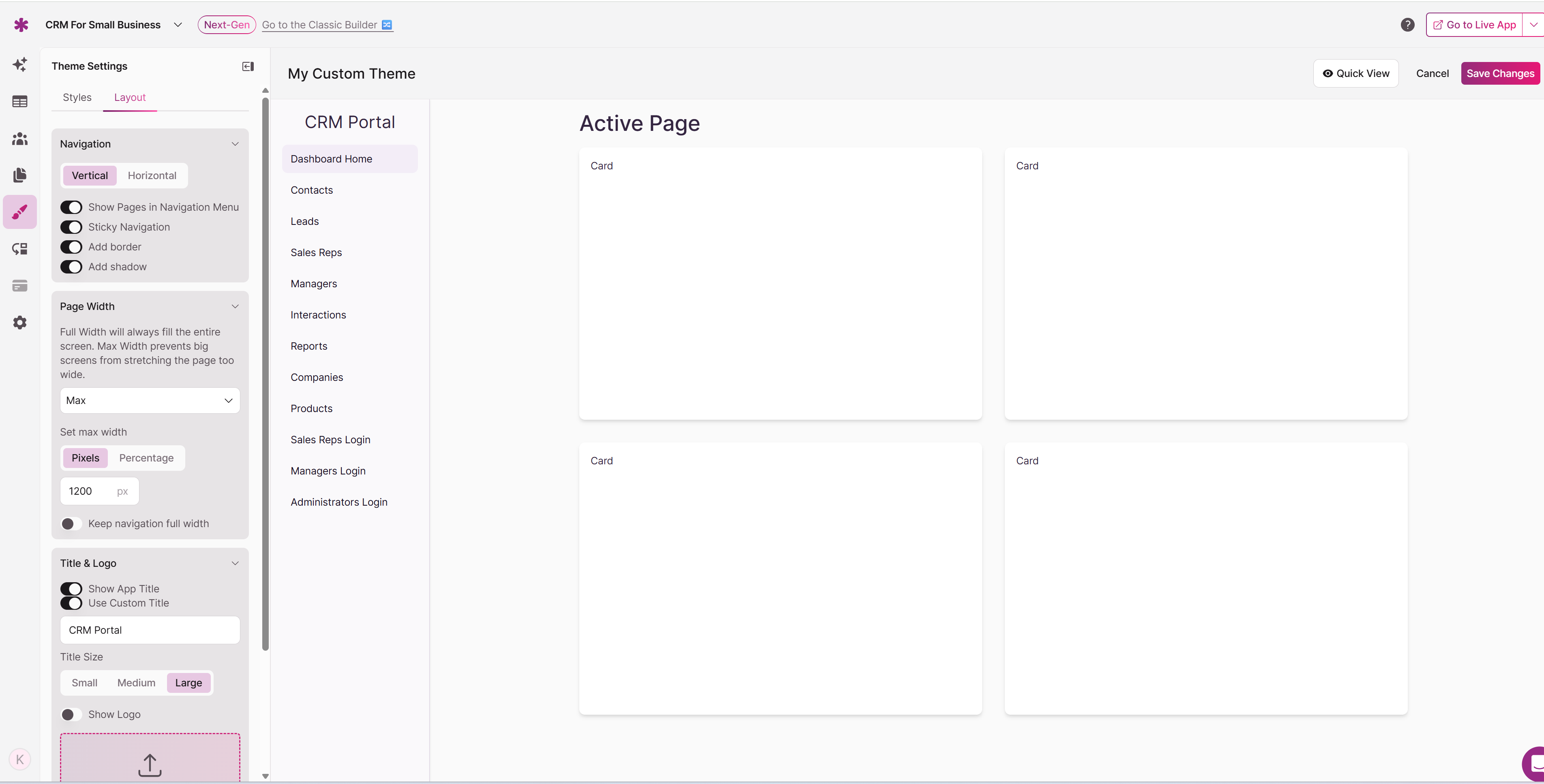Click Save Changes button
Viewport: 1544px width, 784px height.
tap(1500, 73)
